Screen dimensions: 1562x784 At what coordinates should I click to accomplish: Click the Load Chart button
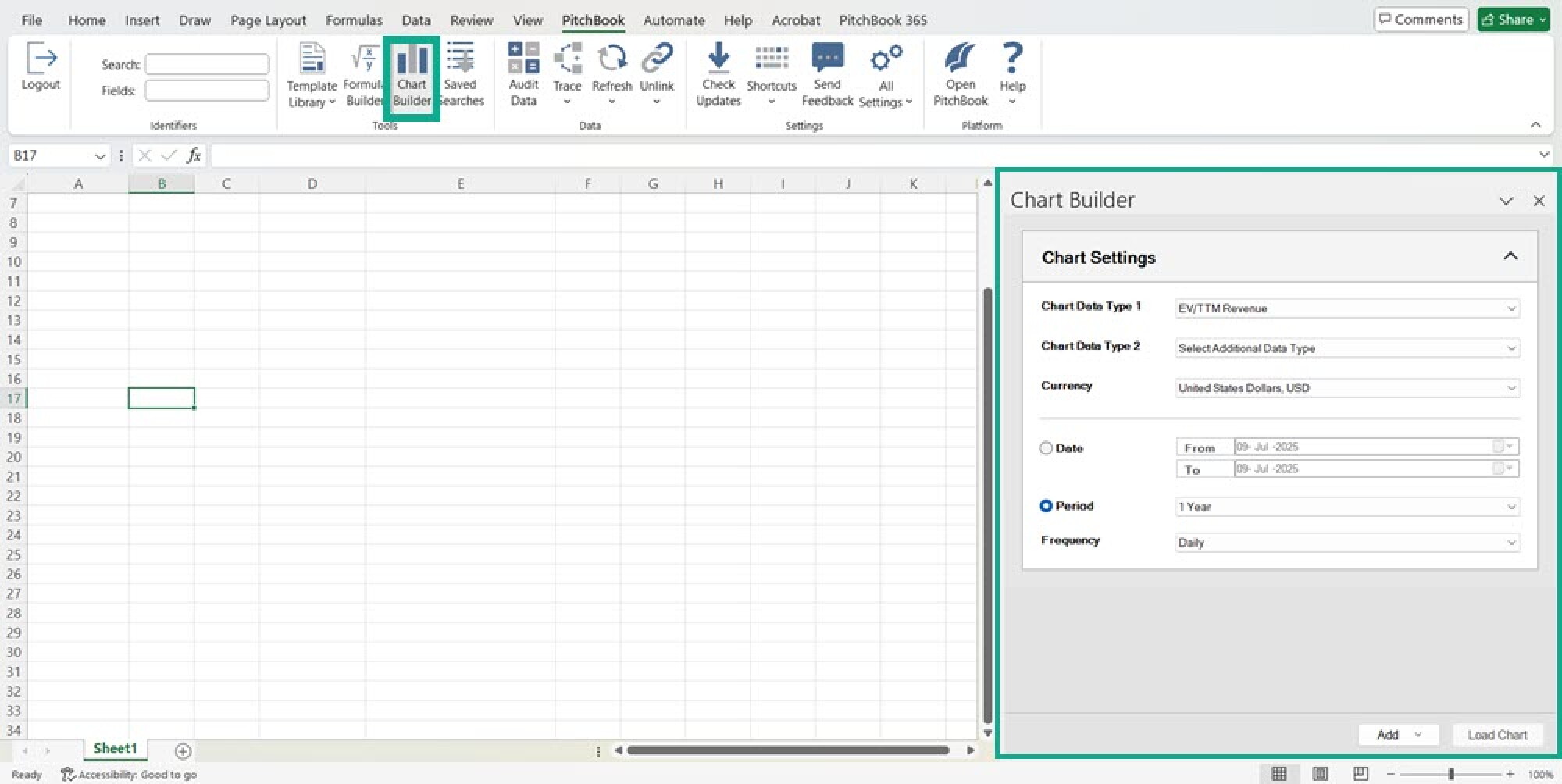pos(1497,735)
